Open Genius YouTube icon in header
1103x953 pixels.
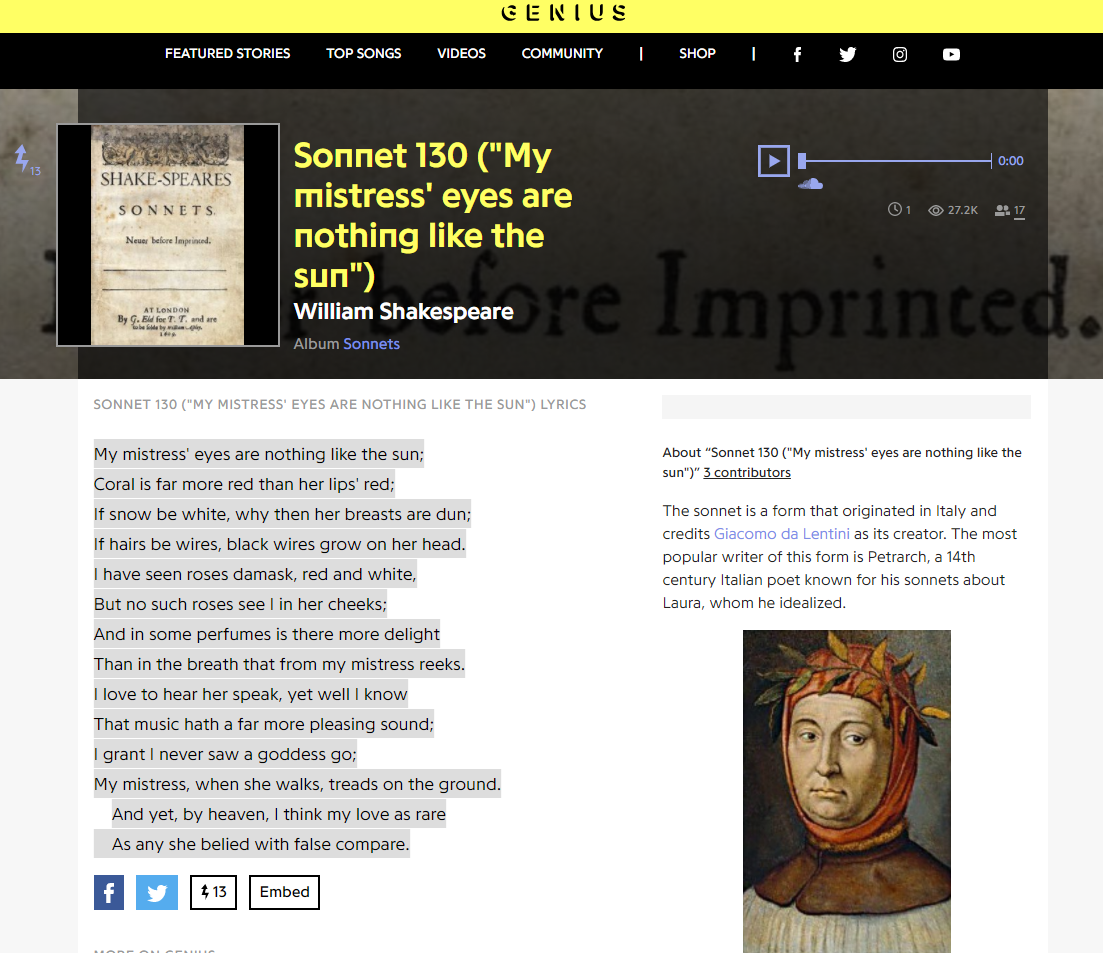(951, 55)
